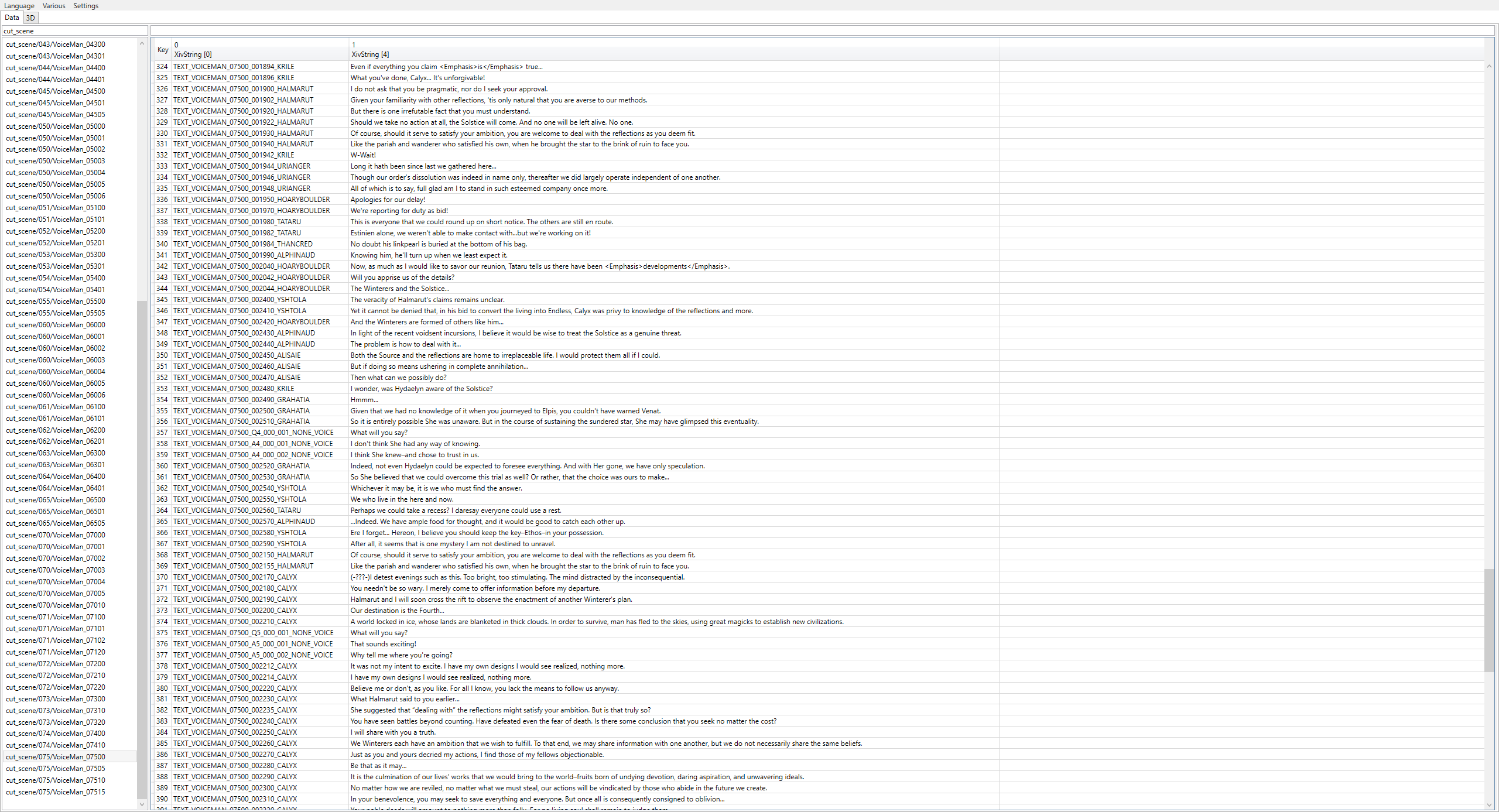Switch to the Data tab
1499x812 pixels.
[x=12, y=18]
